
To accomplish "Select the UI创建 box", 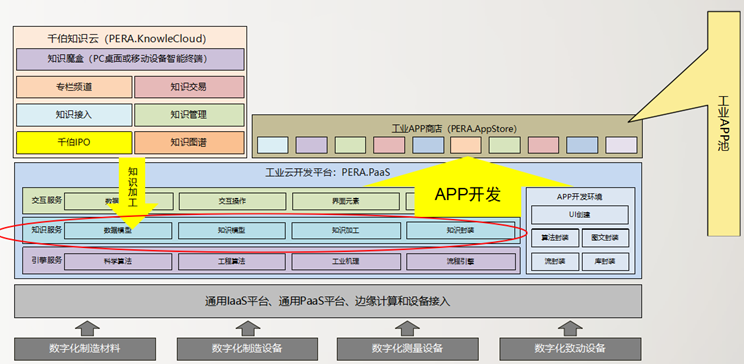I will [x=579, y=215].
